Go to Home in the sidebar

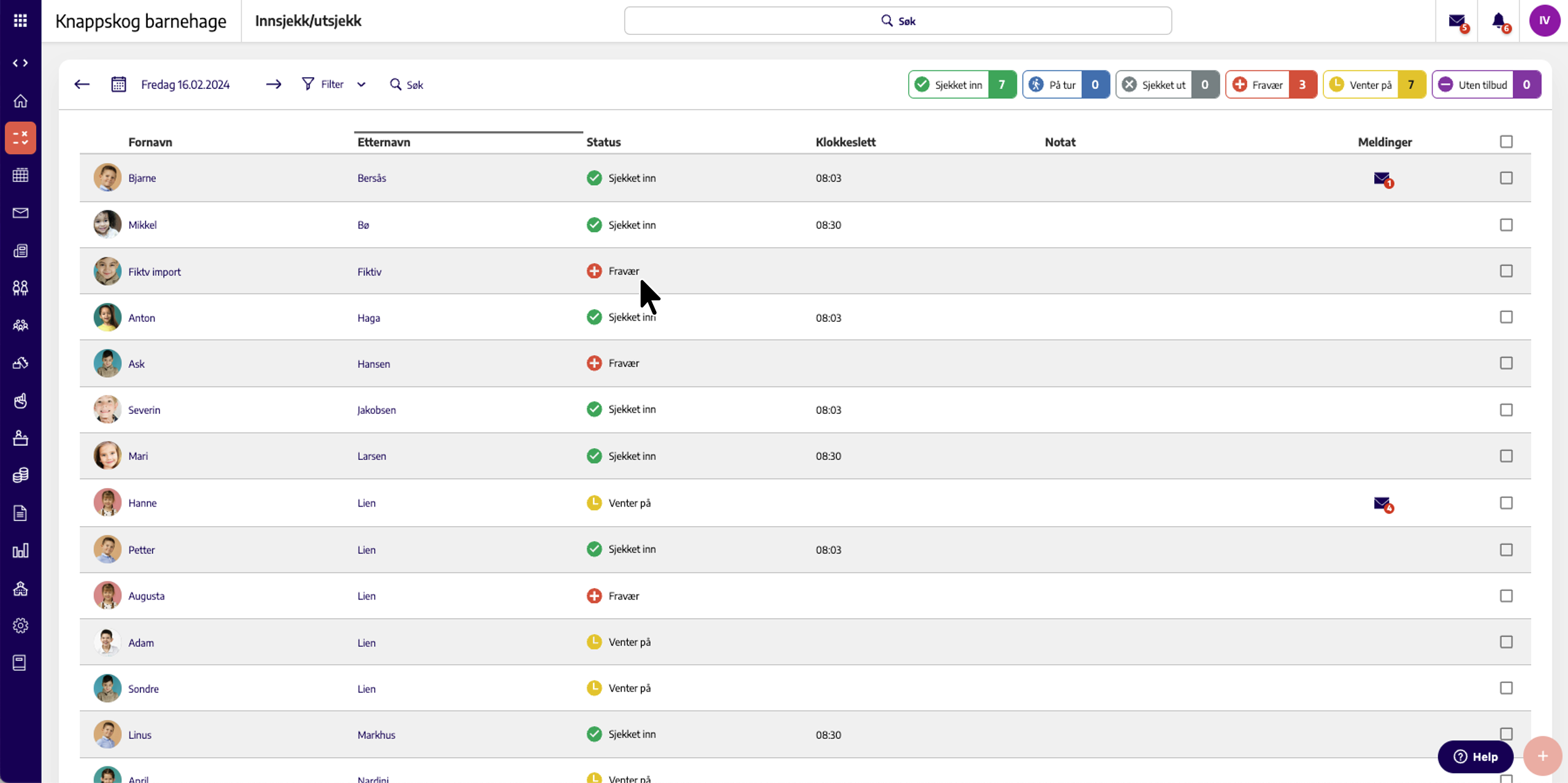coord(20,101)
